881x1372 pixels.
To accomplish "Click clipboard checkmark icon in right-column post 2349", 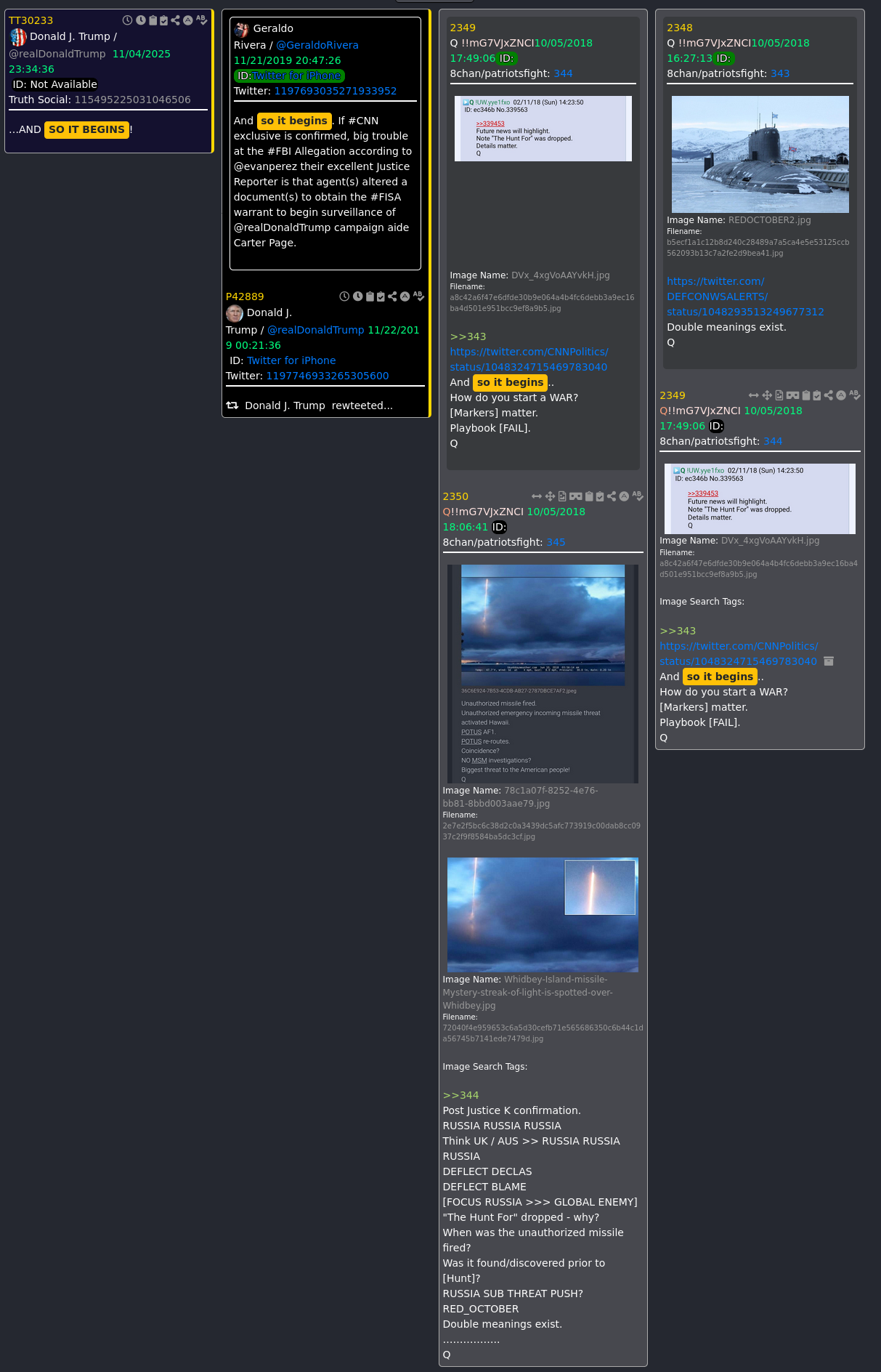I will coord(817,395).
